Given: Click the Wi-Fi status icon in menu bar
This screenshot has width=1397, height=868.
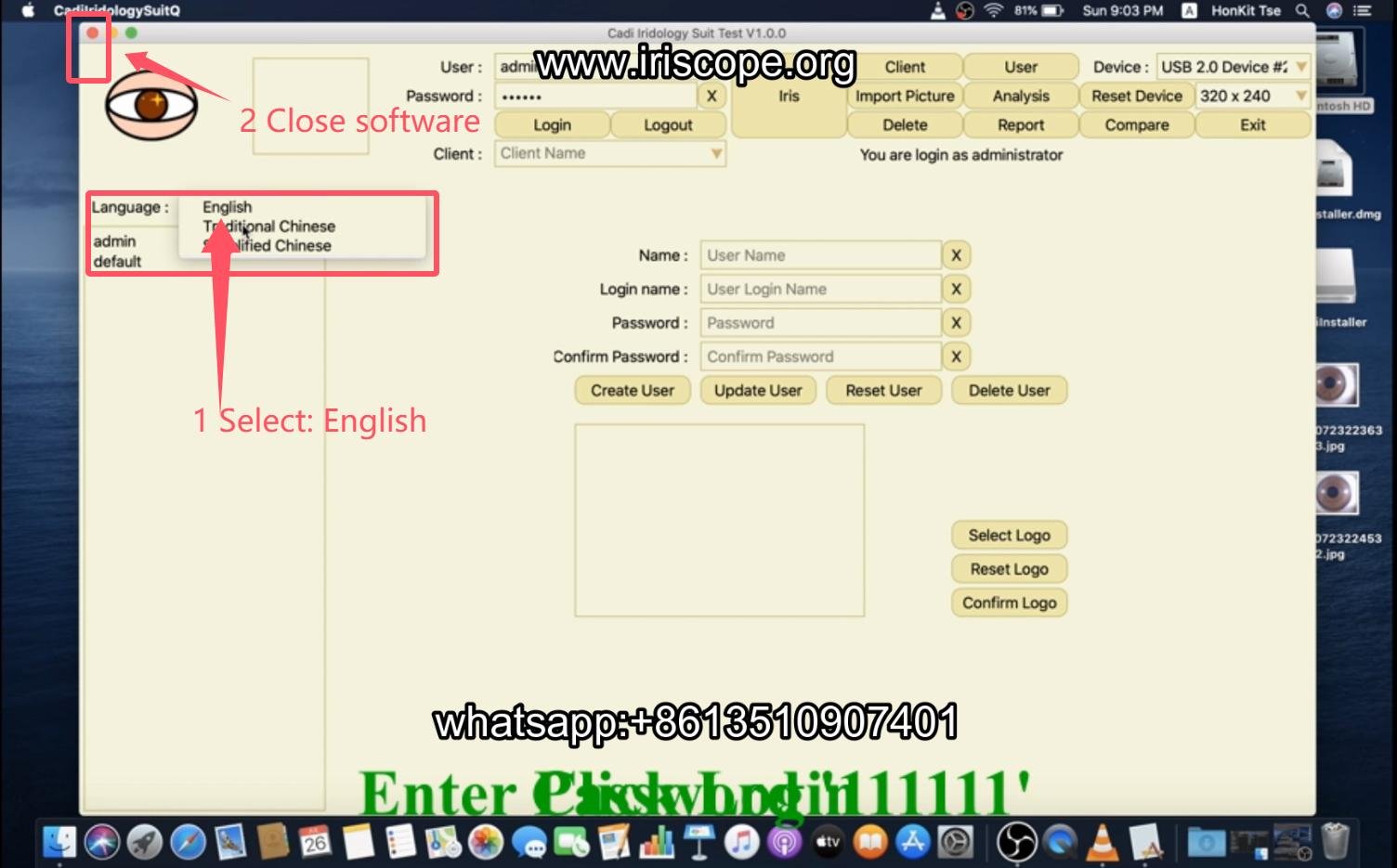Looking at the screenshot, I should pos(994,11).
